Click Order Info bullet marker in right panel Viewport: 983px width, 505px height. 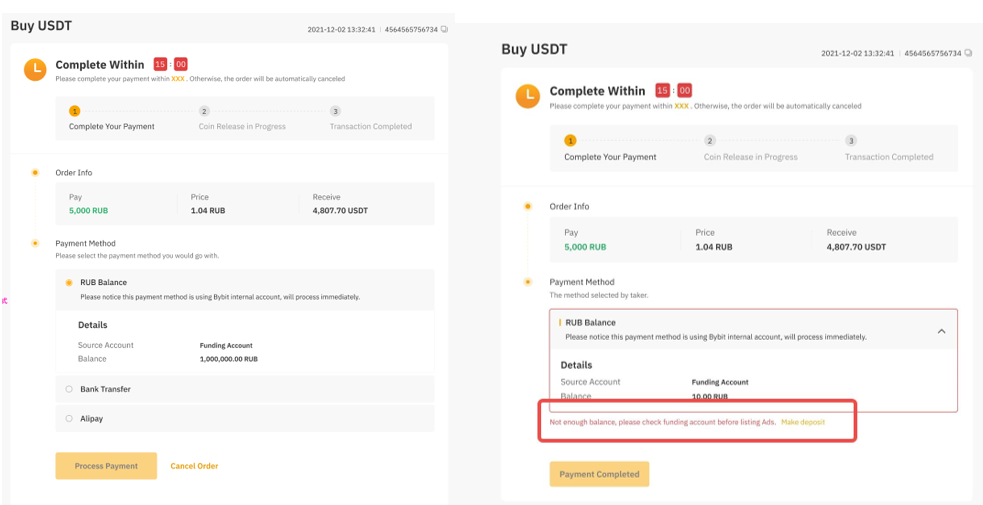click(528, 206)
